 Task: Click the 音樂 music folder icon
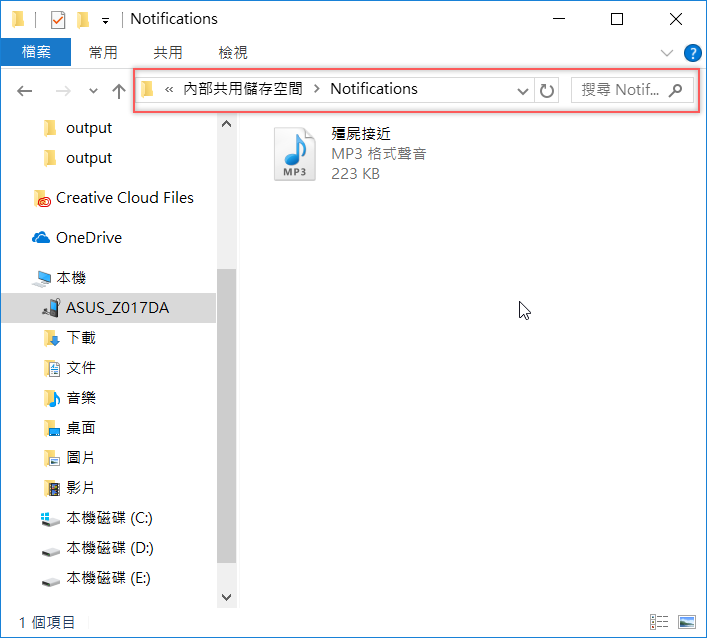point(52,398)
